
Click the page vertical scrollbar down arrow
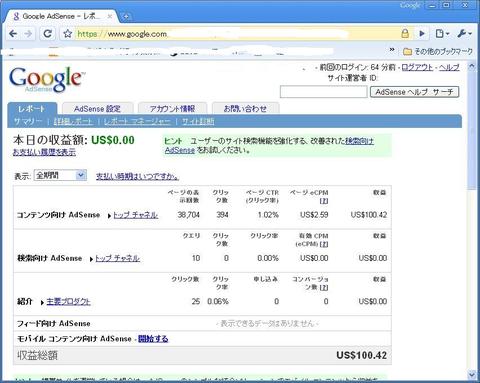[x=471, y=375]
